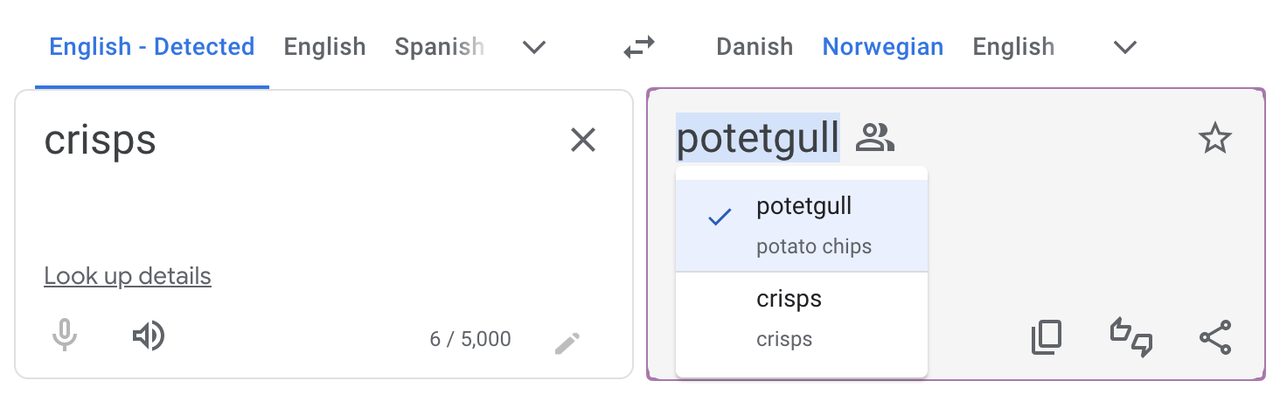The width and height of the screenshot is (1280, 393).
Task: Click the community-verified people icon
Action: pos(875,138)
